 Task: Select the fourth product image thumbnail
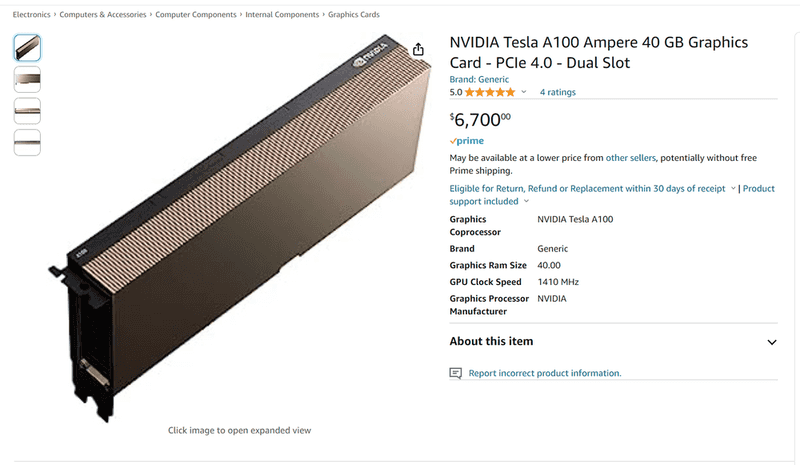click(x=27, y=142)
